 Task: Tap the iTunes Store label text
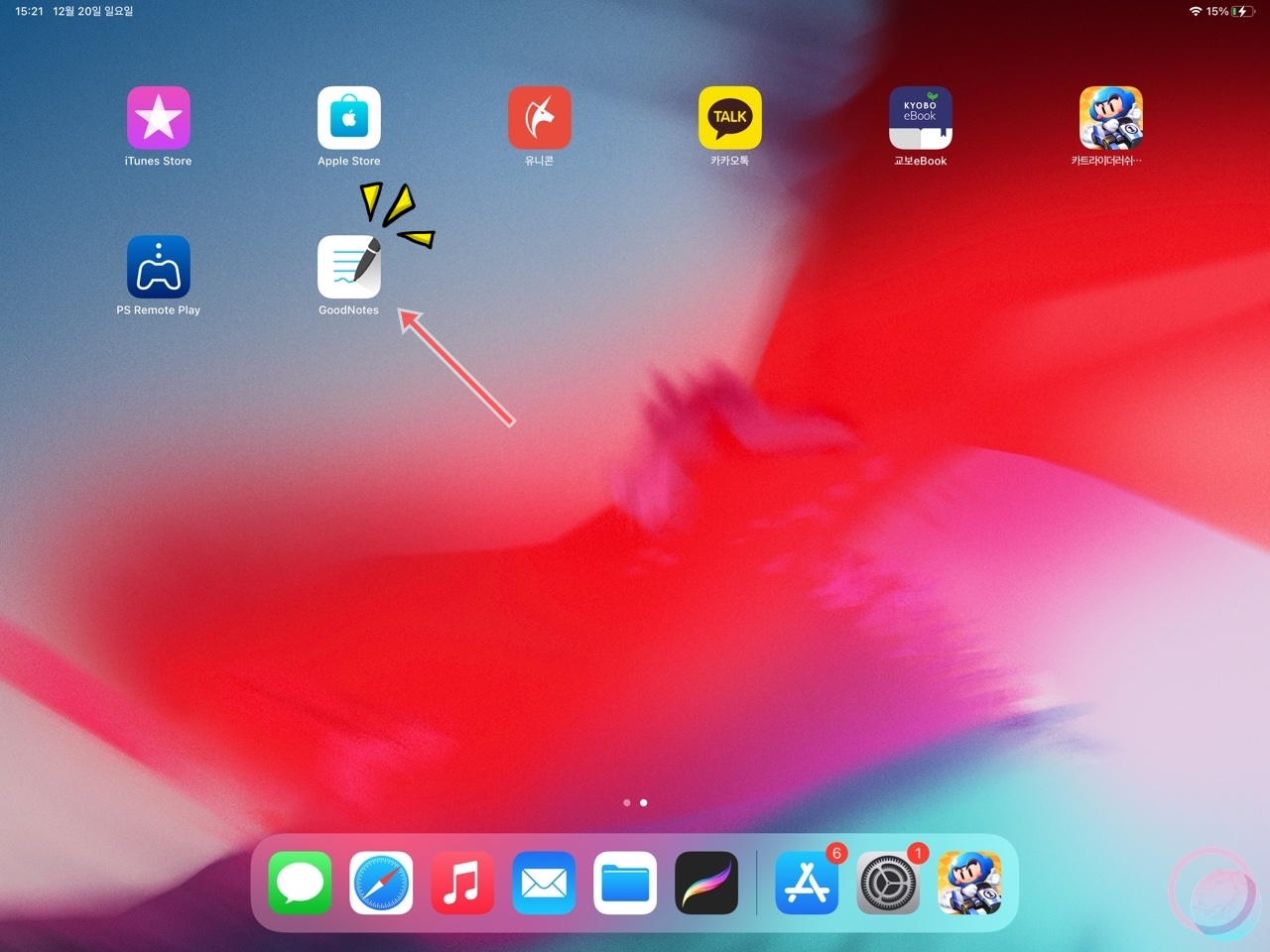click(x=159, y=161)
